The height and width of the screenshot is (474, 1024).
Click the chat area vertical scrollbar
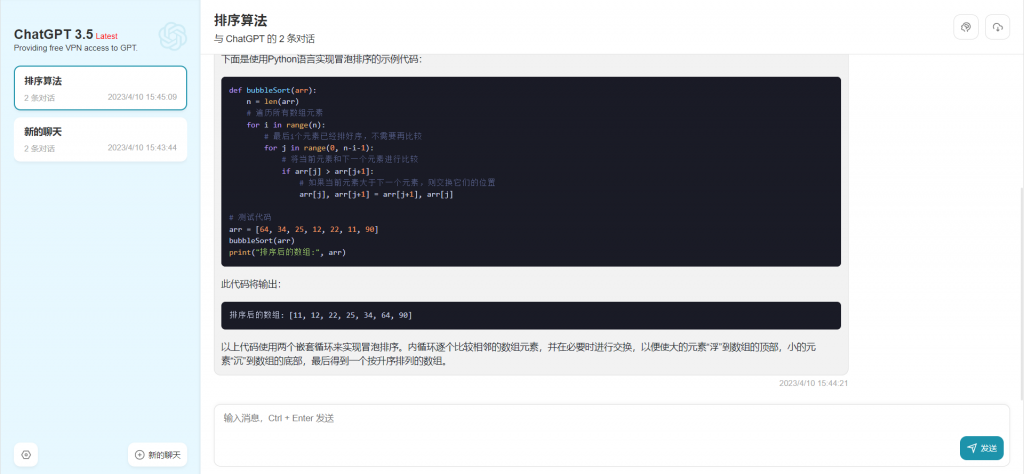(x=1021, y=294)
